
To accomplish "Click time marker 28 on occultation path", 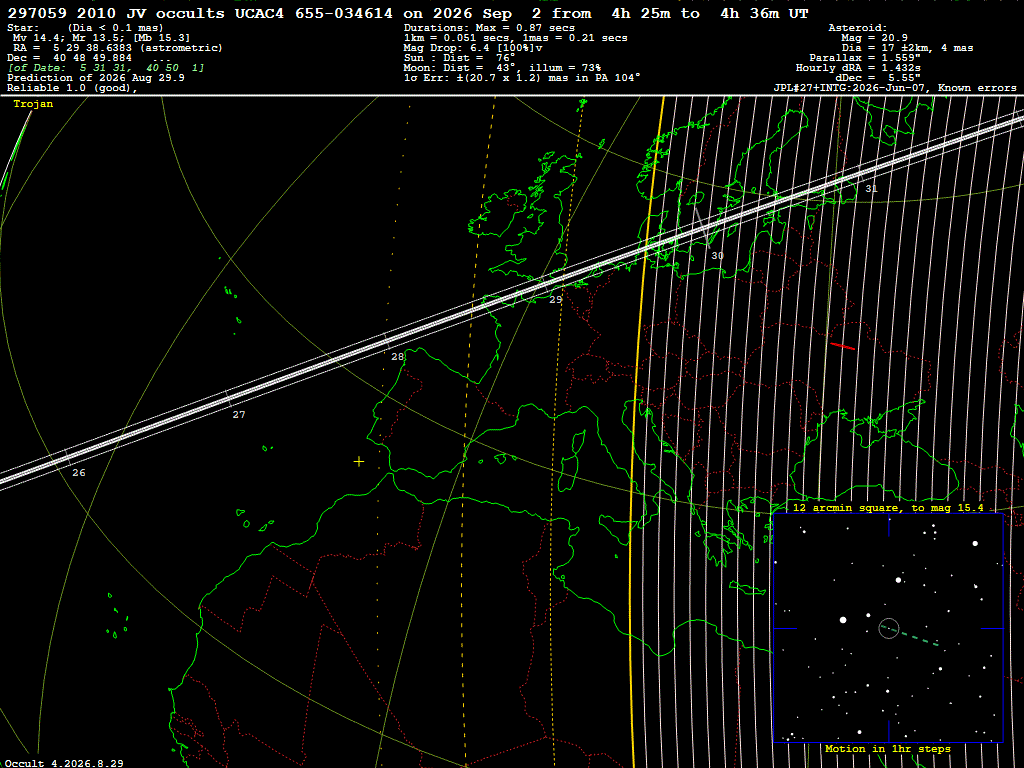I will click(x=398, y=357).
